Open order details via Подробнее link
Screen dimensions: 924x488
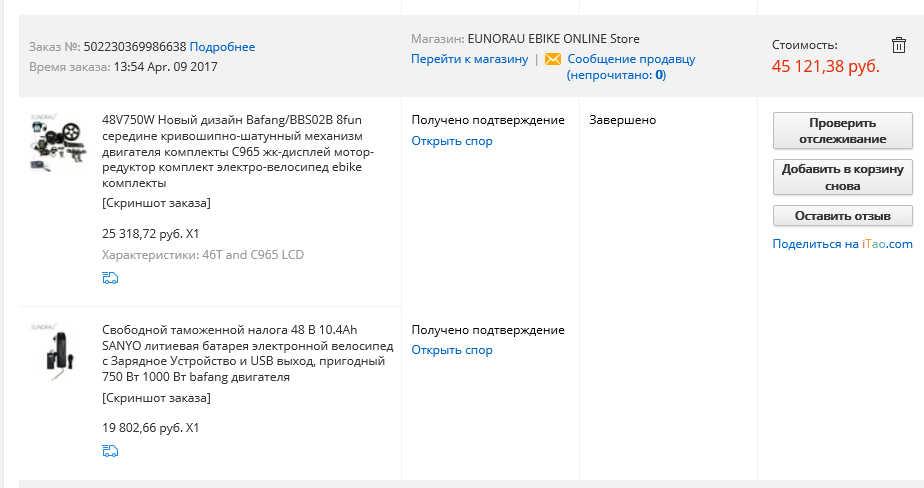[x=222, y=47]
